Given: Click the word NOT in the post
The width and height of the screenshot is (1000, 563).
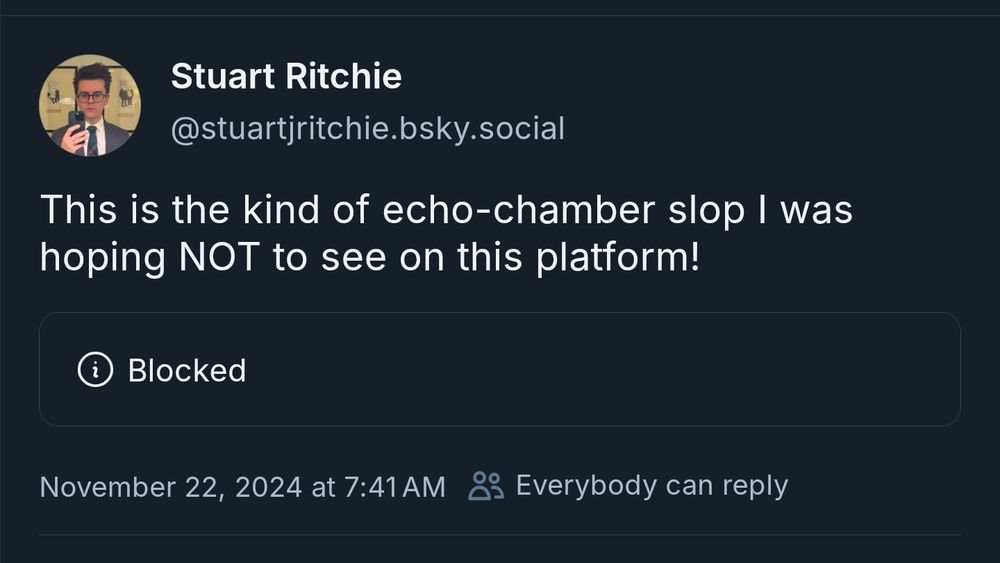Looking at the screenshot, I should coord(219,257).
